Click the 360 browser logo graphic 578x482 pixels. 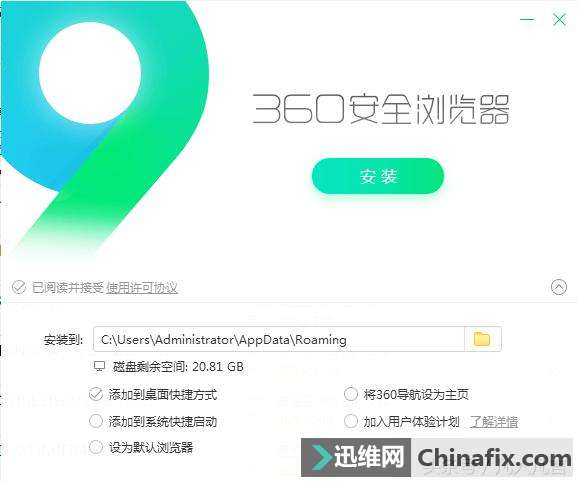[105, 125]
